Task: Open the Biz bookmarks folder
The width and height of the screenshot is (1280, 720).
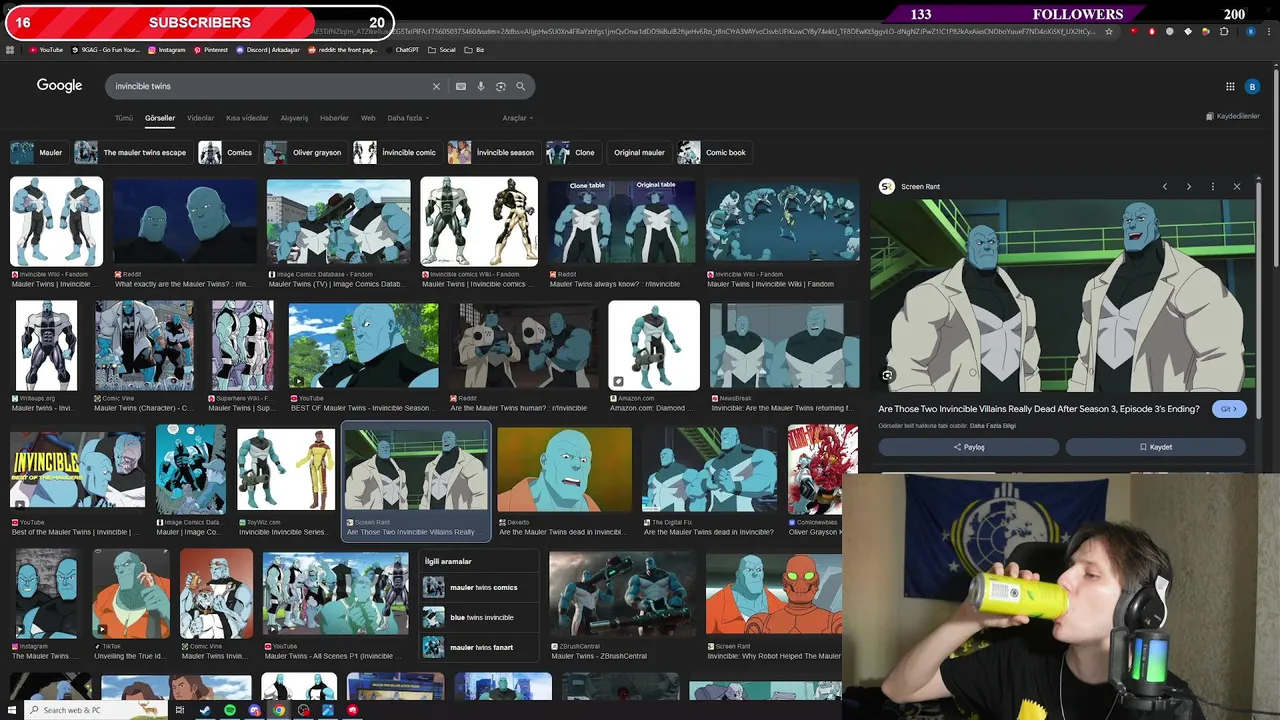Action: click(475, 50)
